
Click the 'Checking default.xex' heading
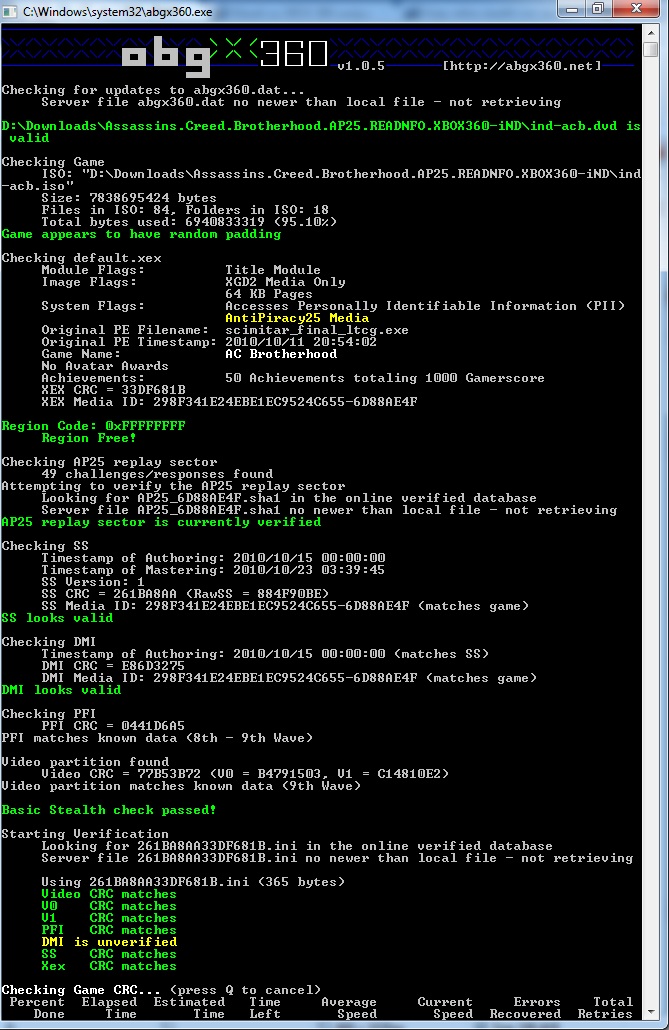point(81,258)
